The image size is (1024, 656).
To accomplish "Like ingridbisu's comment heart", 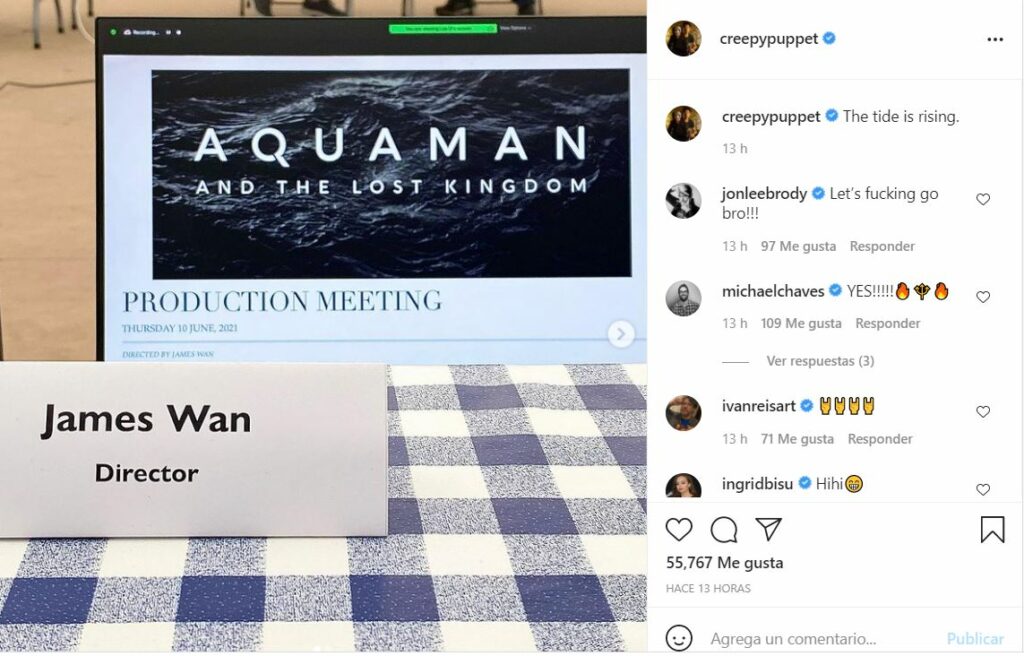I will (983, 489).
